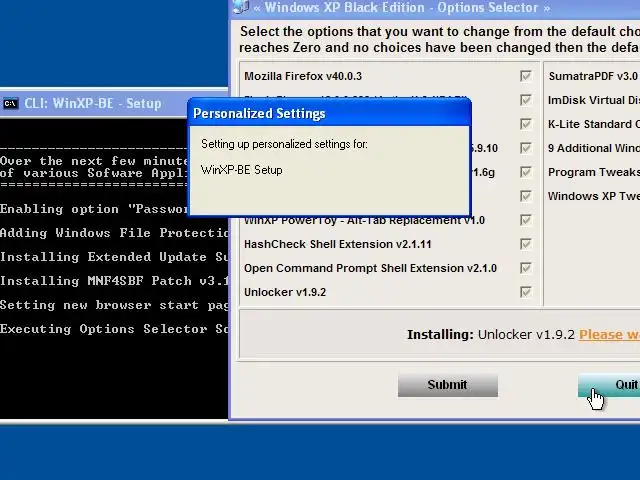The image size is (640, 480).
Task: Toggle the Mozilla Firefox v40.0.3 checkbox
Action: tap(526, 76)
